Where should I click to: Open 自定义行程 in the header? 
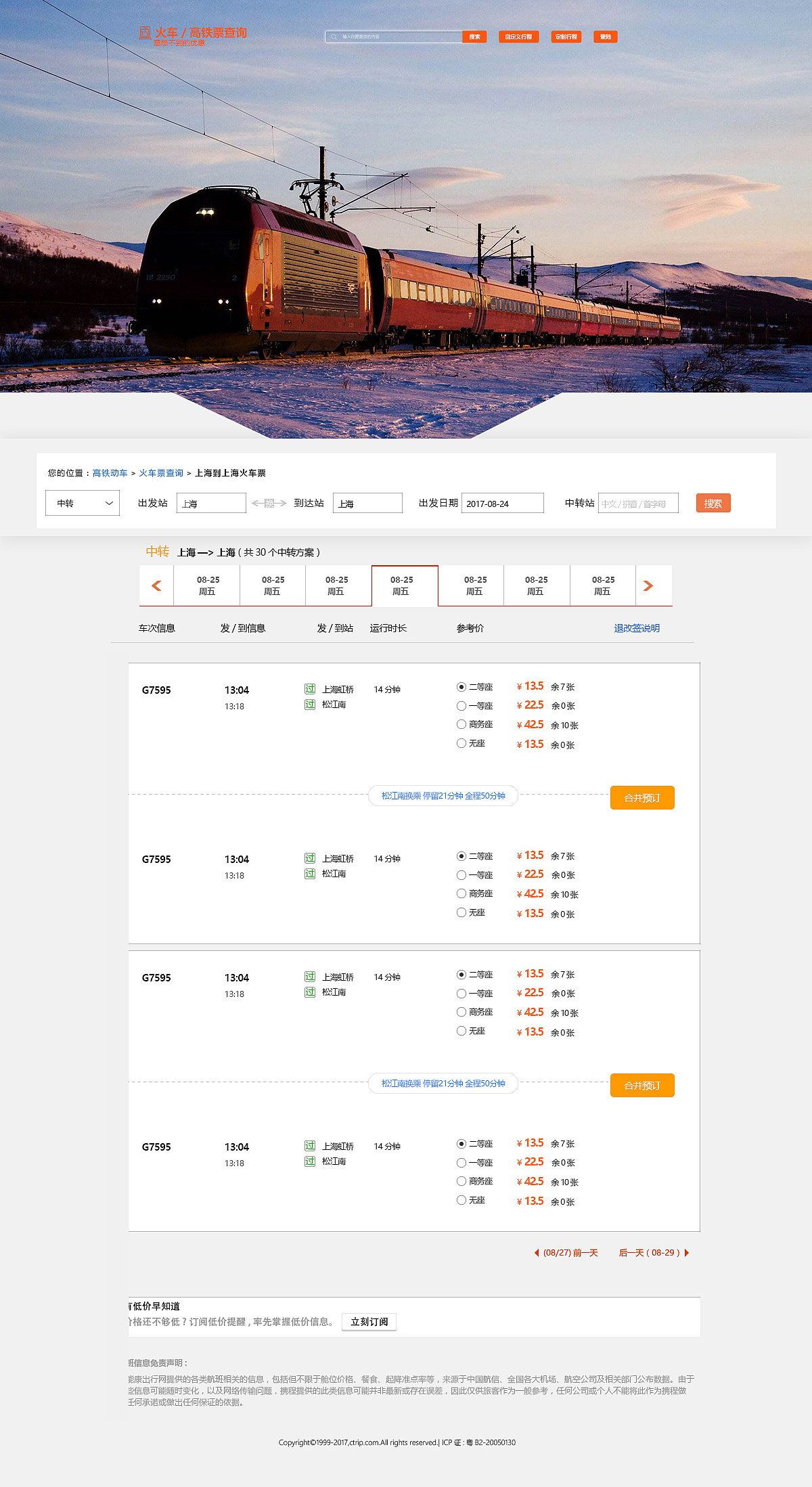point(519,37)
